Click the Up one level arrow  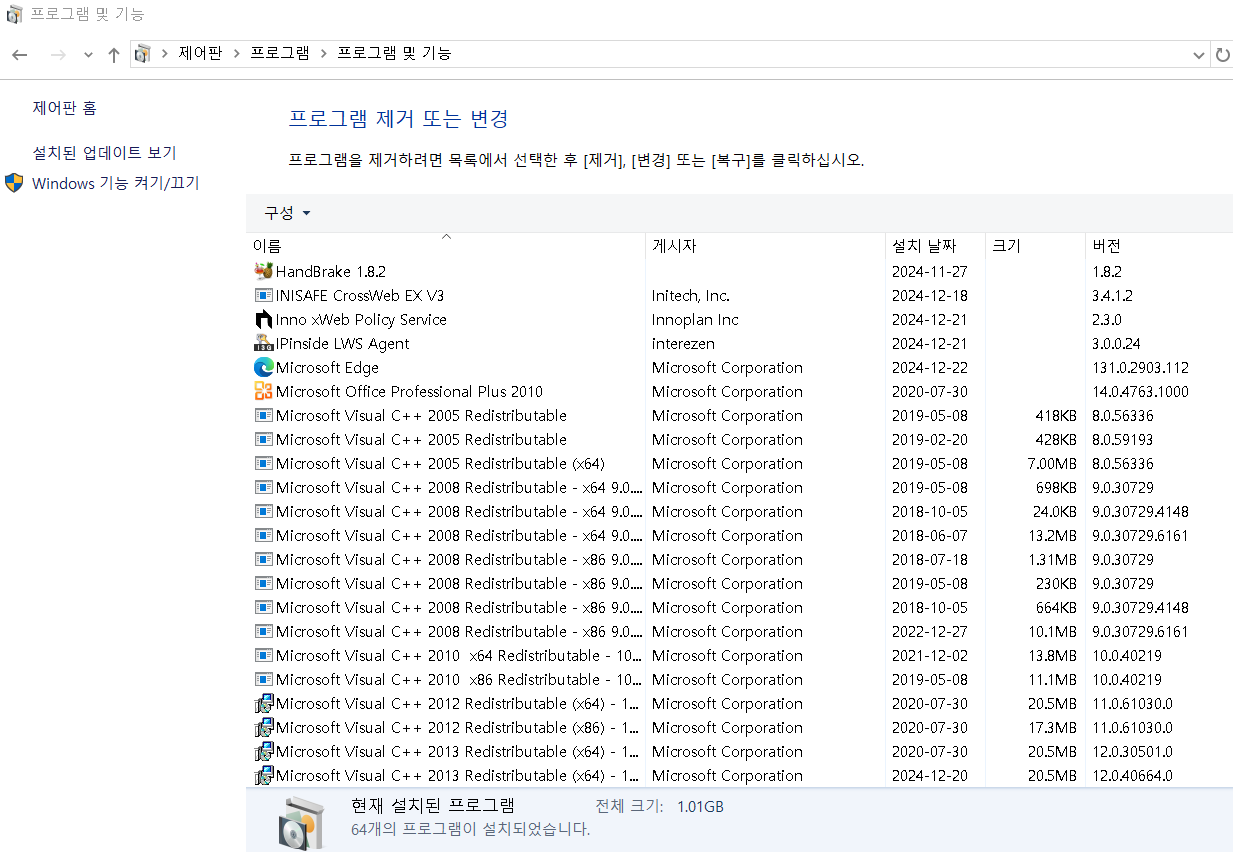click(113, 55)
